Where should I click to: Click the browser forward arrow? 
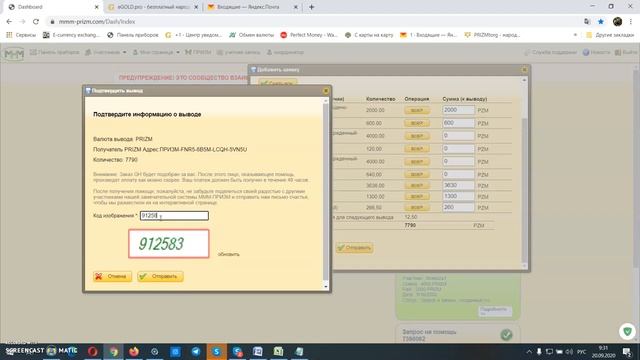(22, 22)
